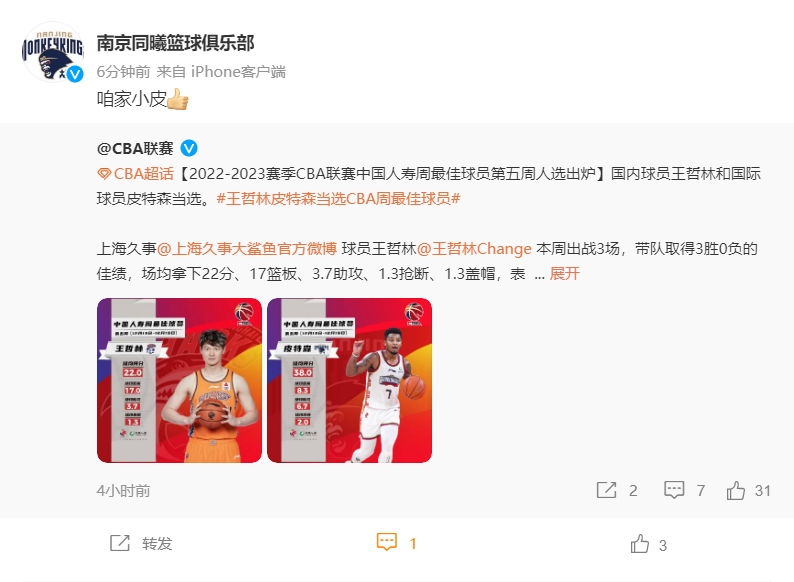Expand full post text with 展开
Screen dimensions: 794x582
click(x=564, y=274)
